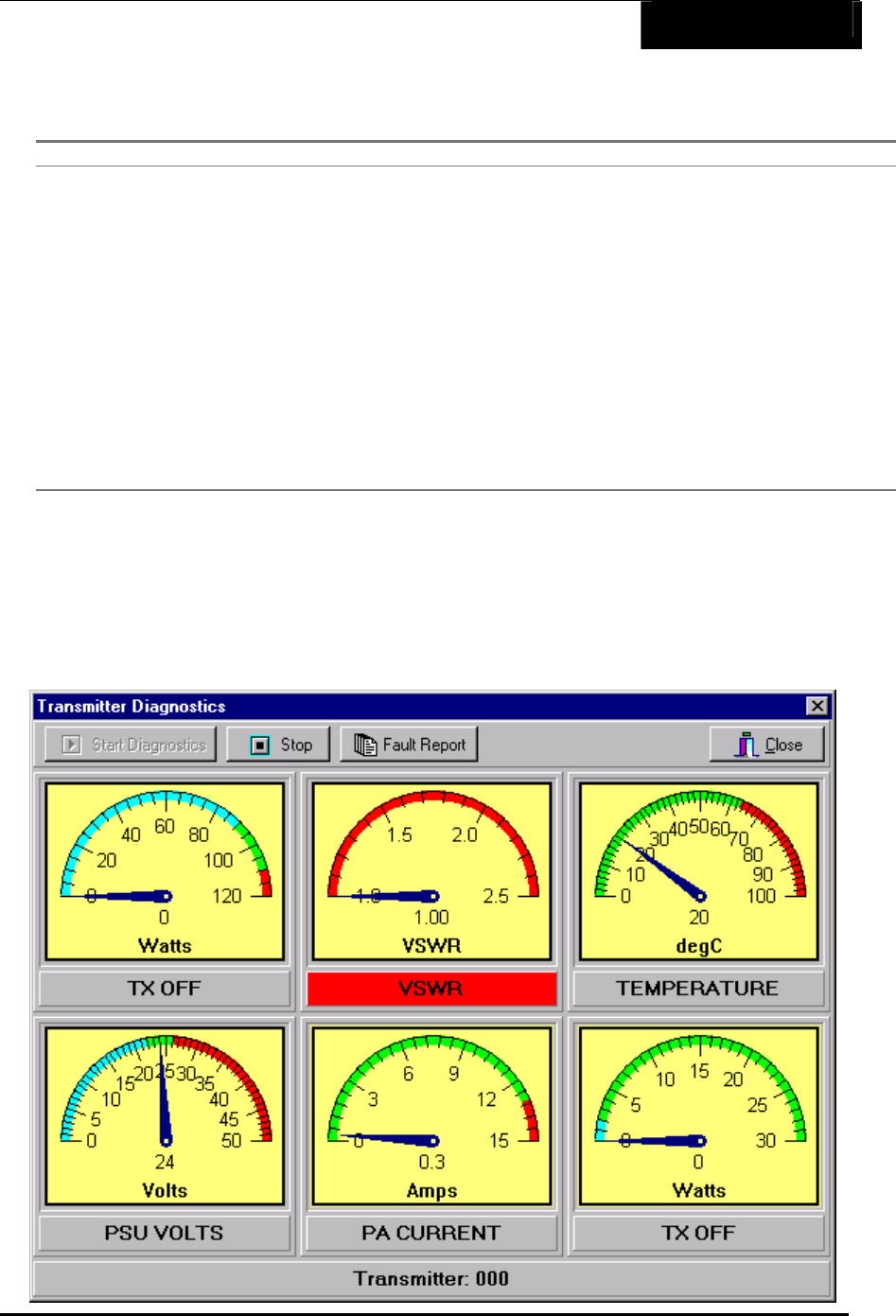
Task: Click the degC temperature gauge
Action: [698, 871]
